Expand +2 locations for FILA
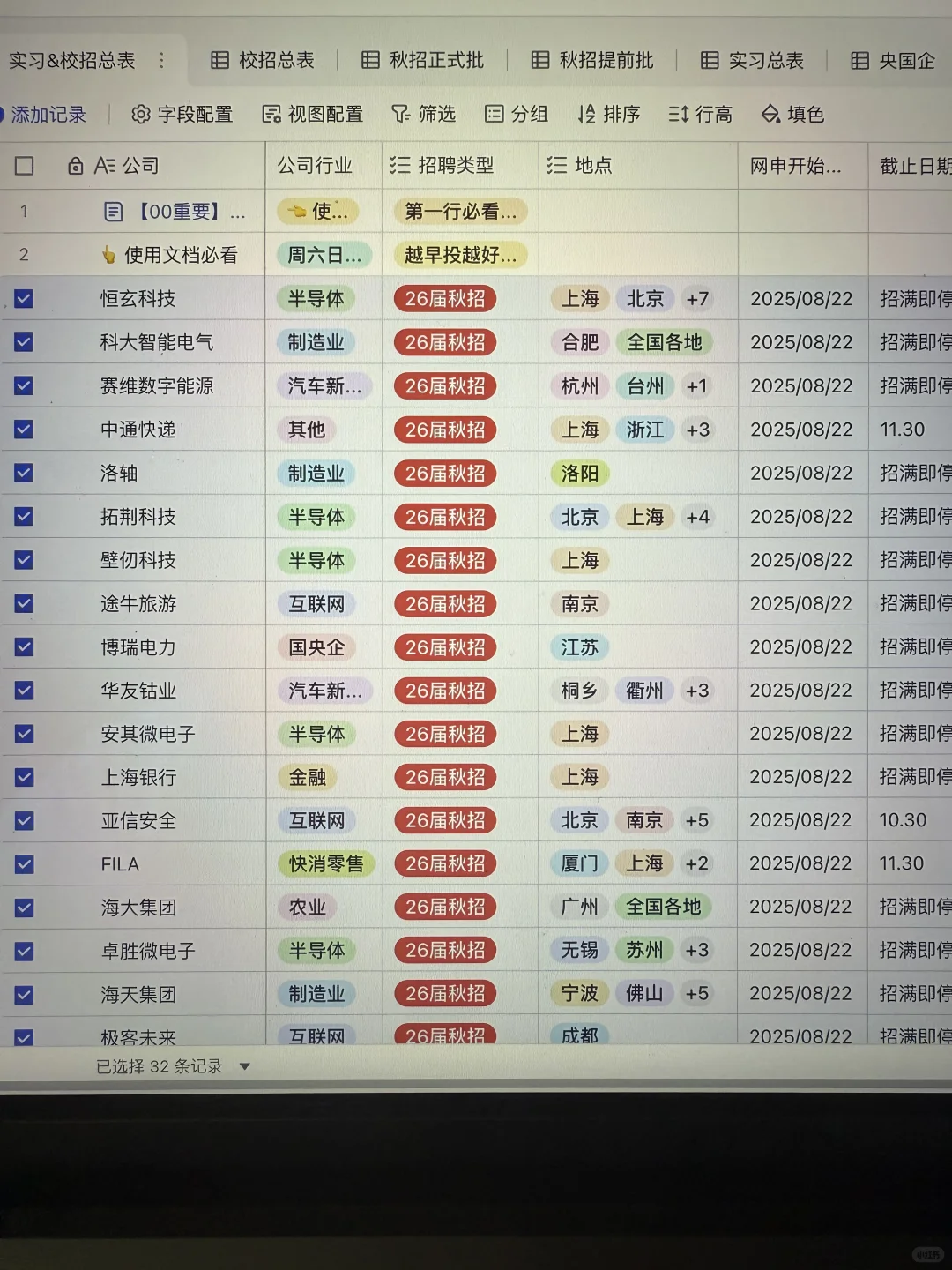 click(x=697, y=863)
